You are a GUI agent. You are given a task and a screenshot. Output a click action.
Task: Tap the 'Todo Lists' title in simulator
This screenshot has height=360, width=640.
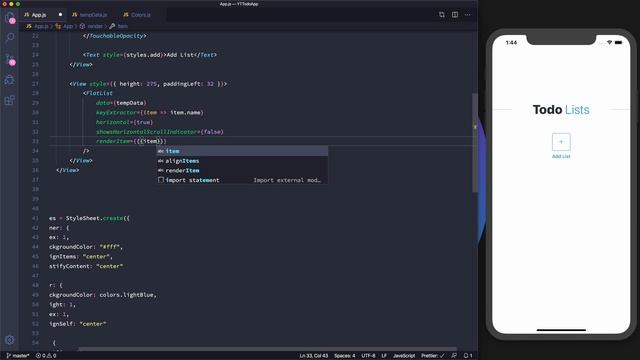coord(561,109)
